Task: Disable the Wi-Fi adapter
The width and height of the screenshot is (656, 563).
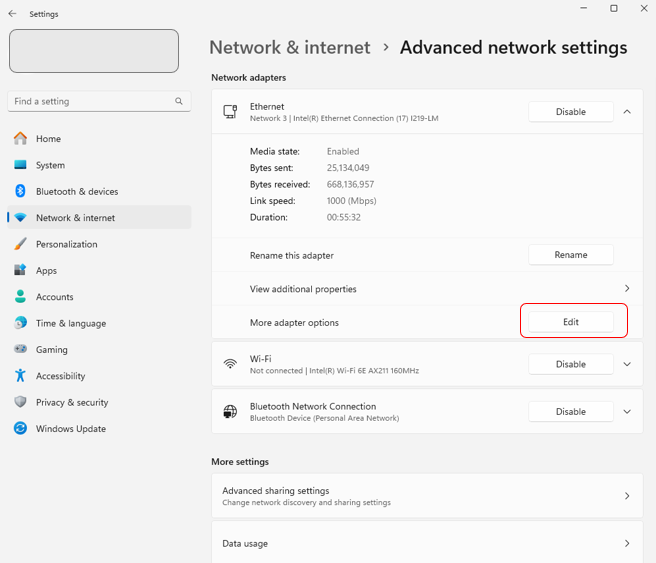Action: pyautogui.click(x=570, y=364)
